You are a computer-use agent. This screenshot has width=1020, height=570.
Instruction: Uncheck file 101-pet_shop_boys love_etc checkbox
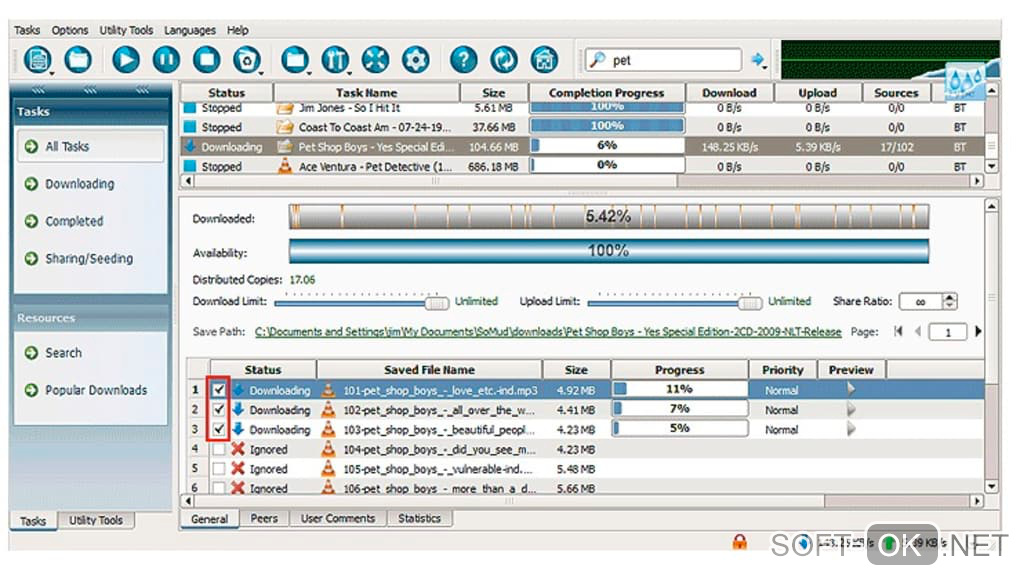[x=219, y=390]
